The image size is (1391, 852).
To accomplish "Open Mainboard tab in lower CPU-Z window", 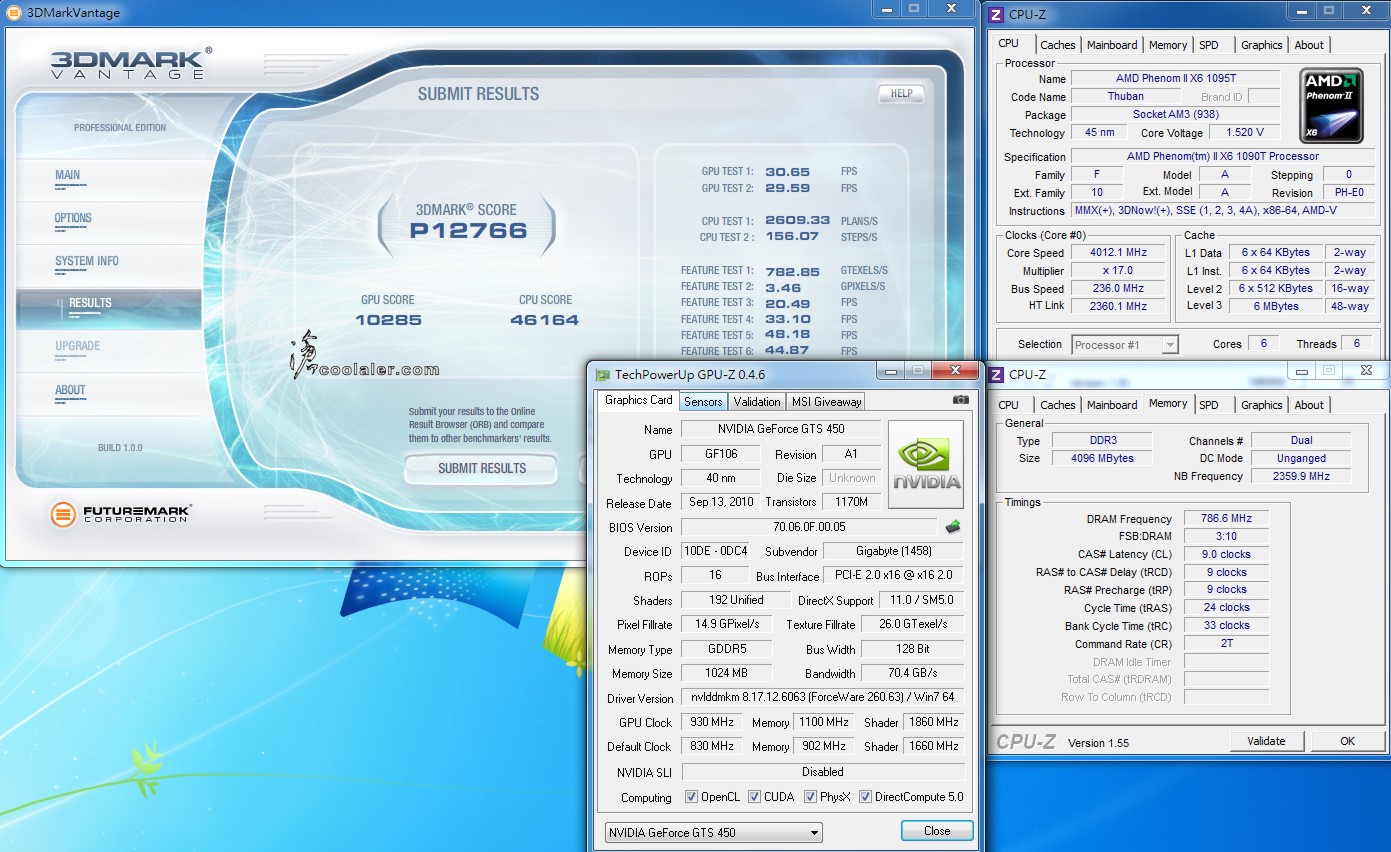I will [x=1112, y=405].
